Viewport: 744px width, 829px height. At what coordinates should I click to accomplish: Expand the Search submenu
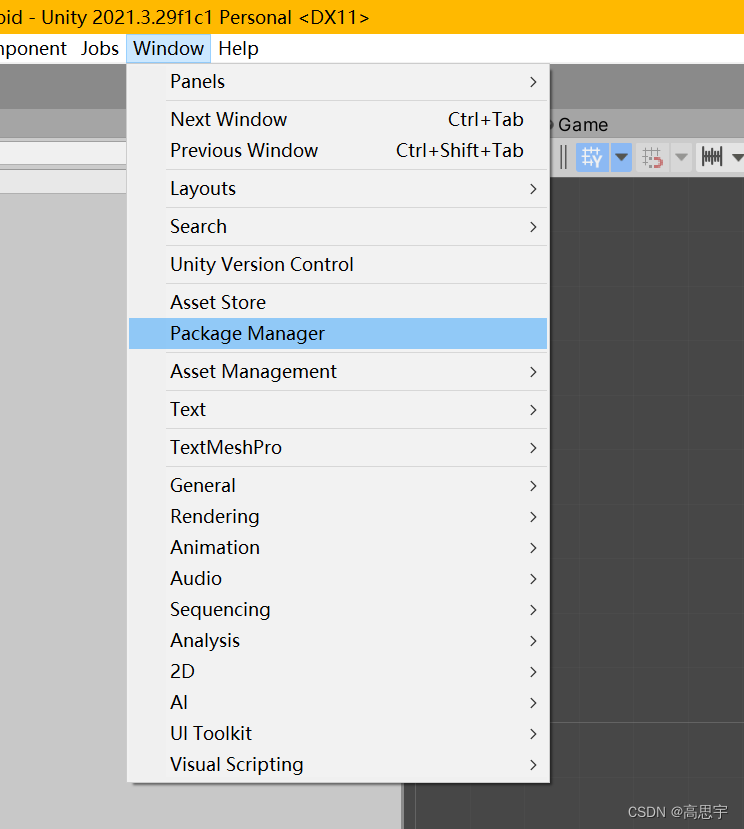(338, 227)
